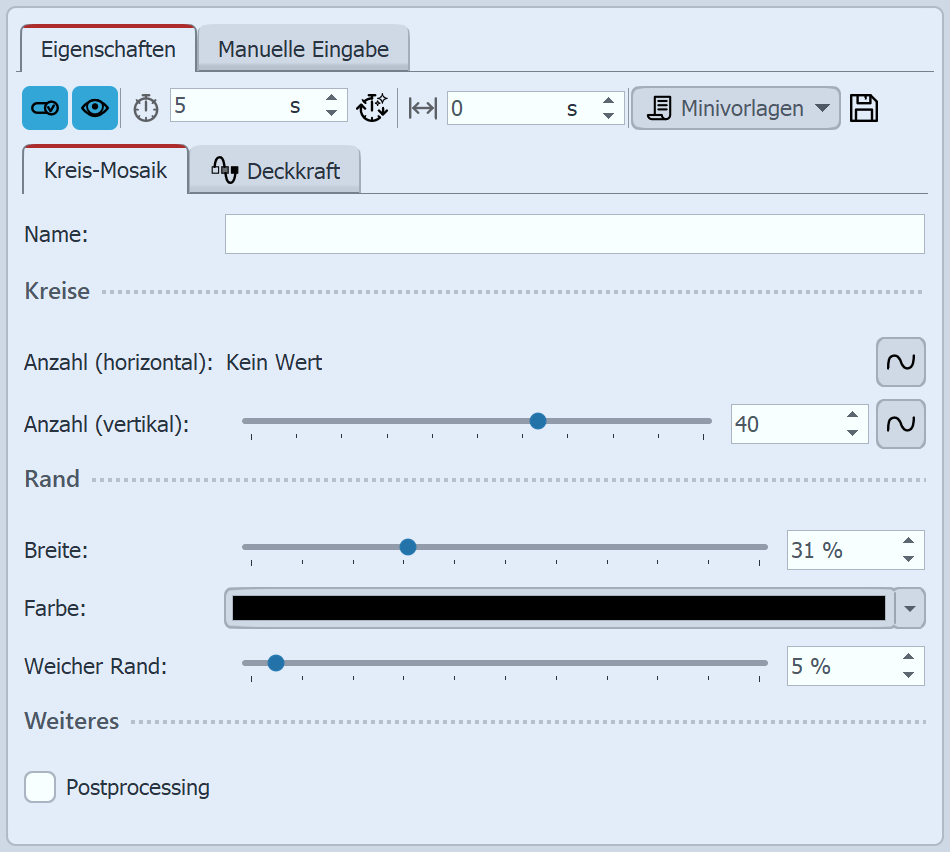Click the stopwatch duration icon
Screen dimensions: 950x852
[x=146, y=108]
